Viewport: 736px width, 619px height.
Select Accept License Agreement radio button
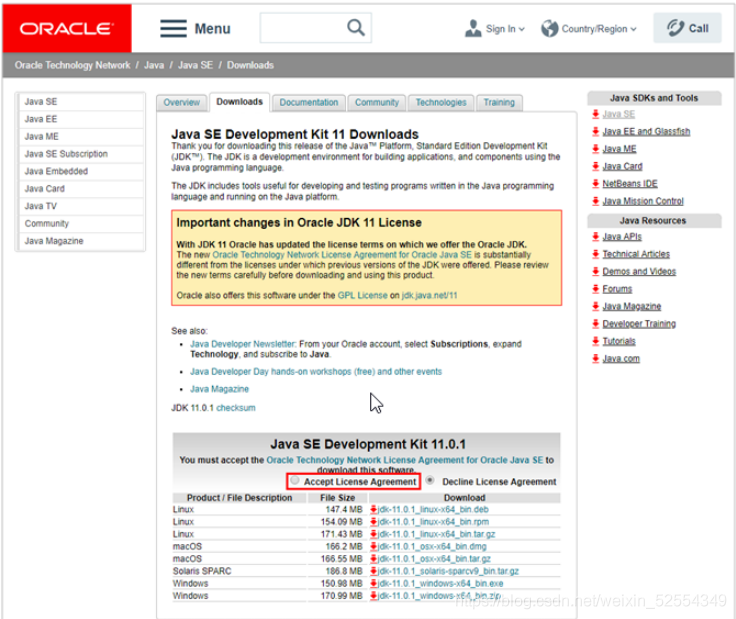click(294, 480)
